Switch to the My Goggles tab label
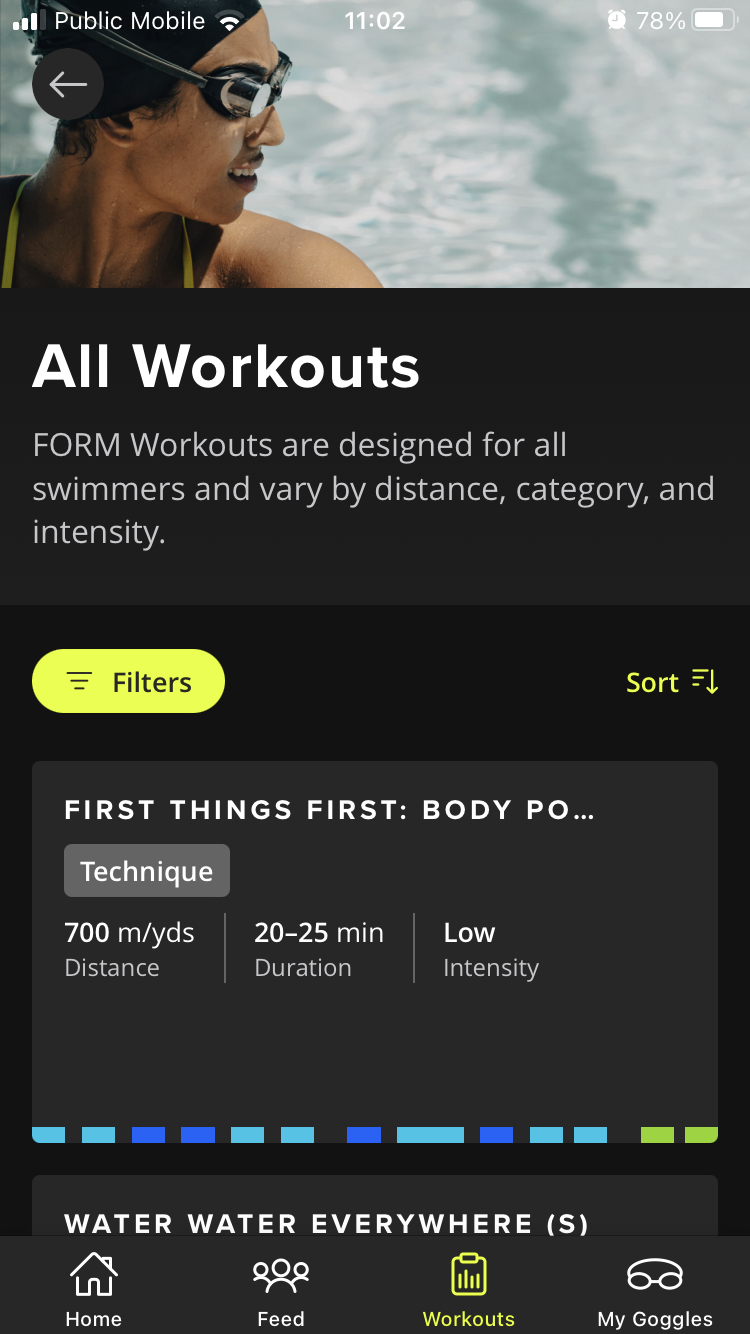Image resolution: width=750 pixels, height=1334 pixels. (655, 1319)
